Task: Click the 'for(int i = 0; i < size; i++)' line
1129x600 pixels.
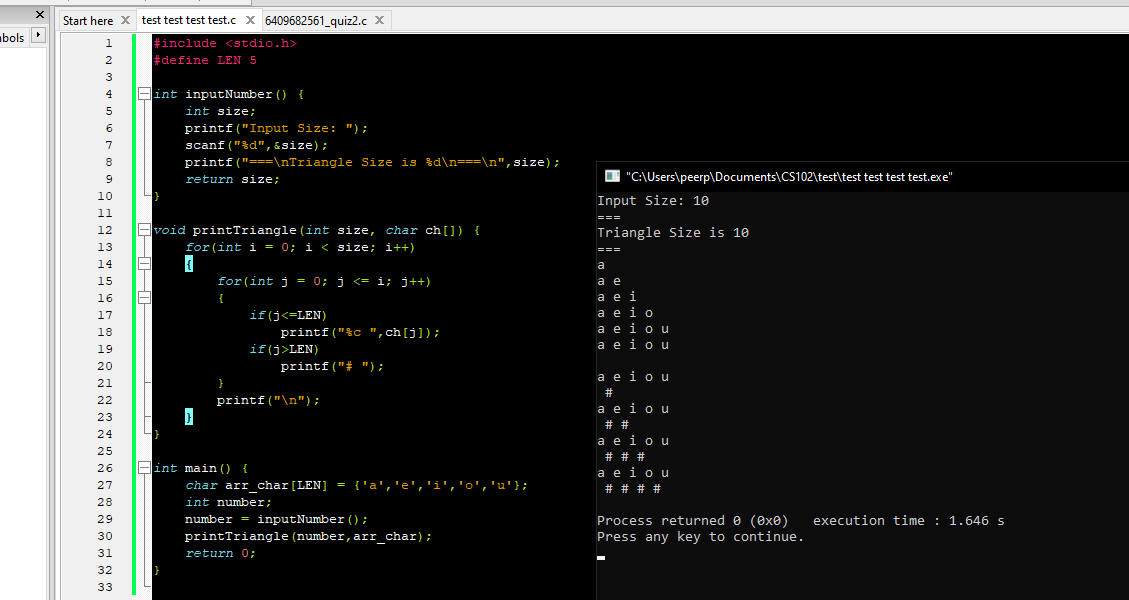Action: pyautogui.click(x=300, y=247)
